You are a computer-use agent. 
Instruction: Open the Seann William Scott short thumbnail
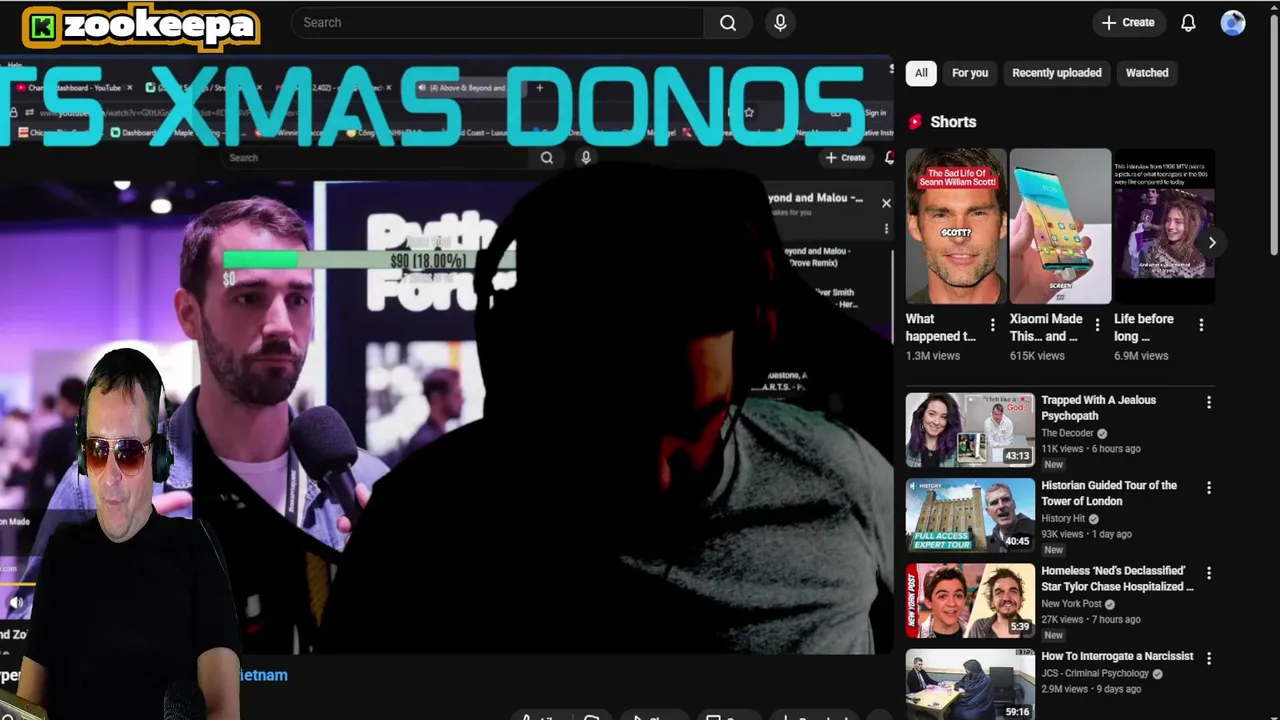956,226
